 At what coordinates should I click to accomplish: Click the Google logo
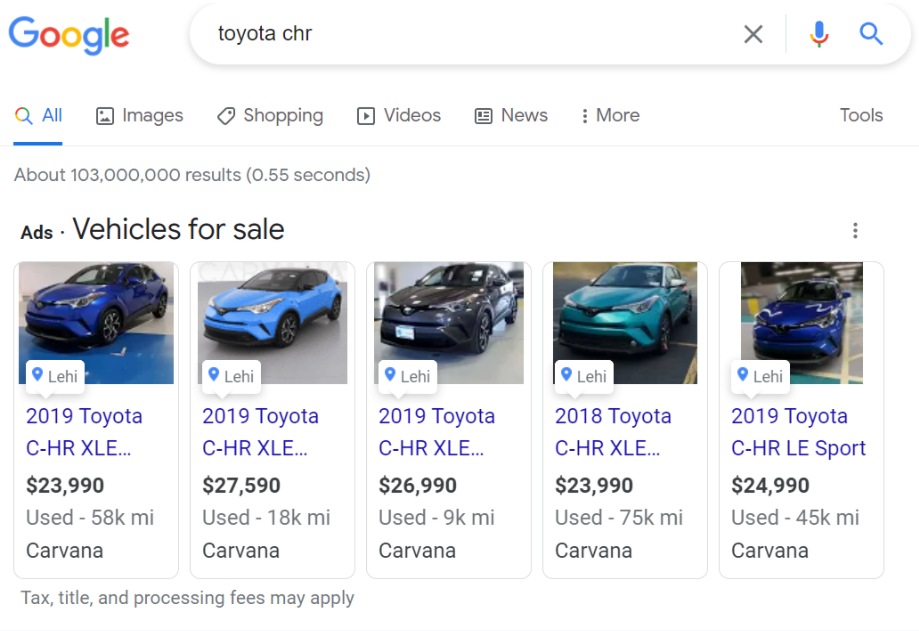[69, 35]
